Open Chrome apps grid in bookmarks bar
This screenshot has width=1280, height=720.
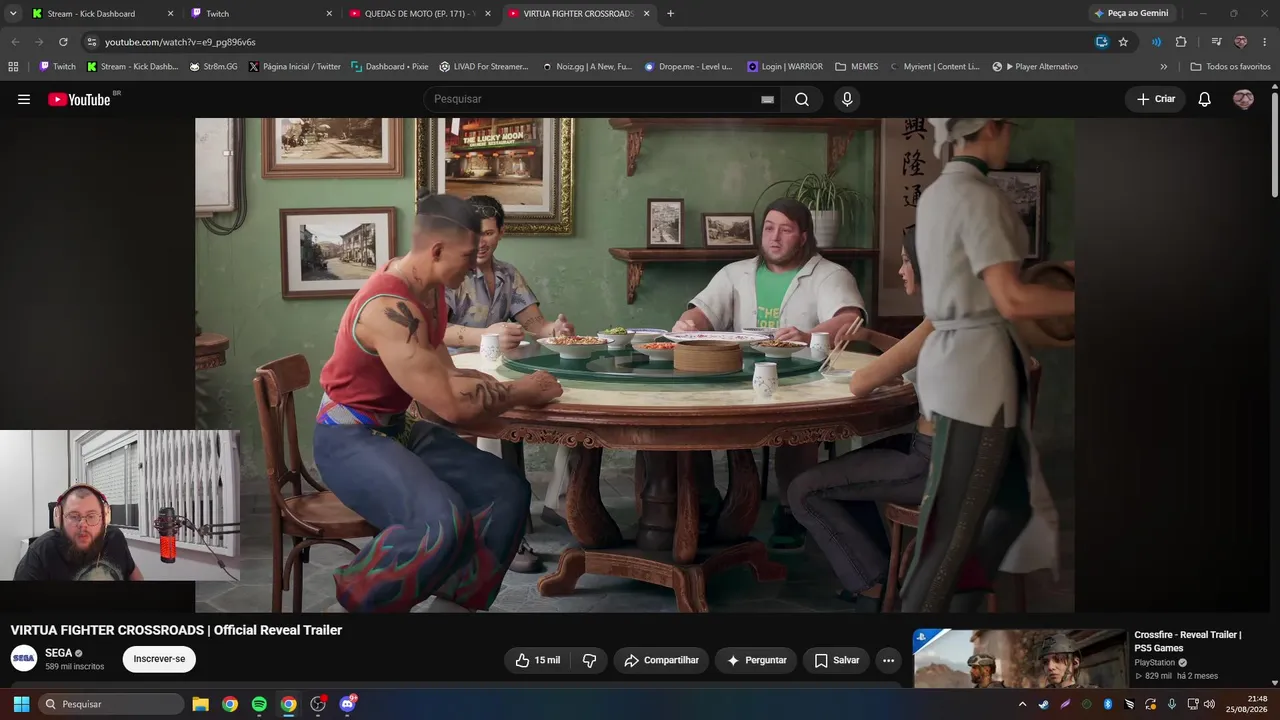[x=13, y=67]
